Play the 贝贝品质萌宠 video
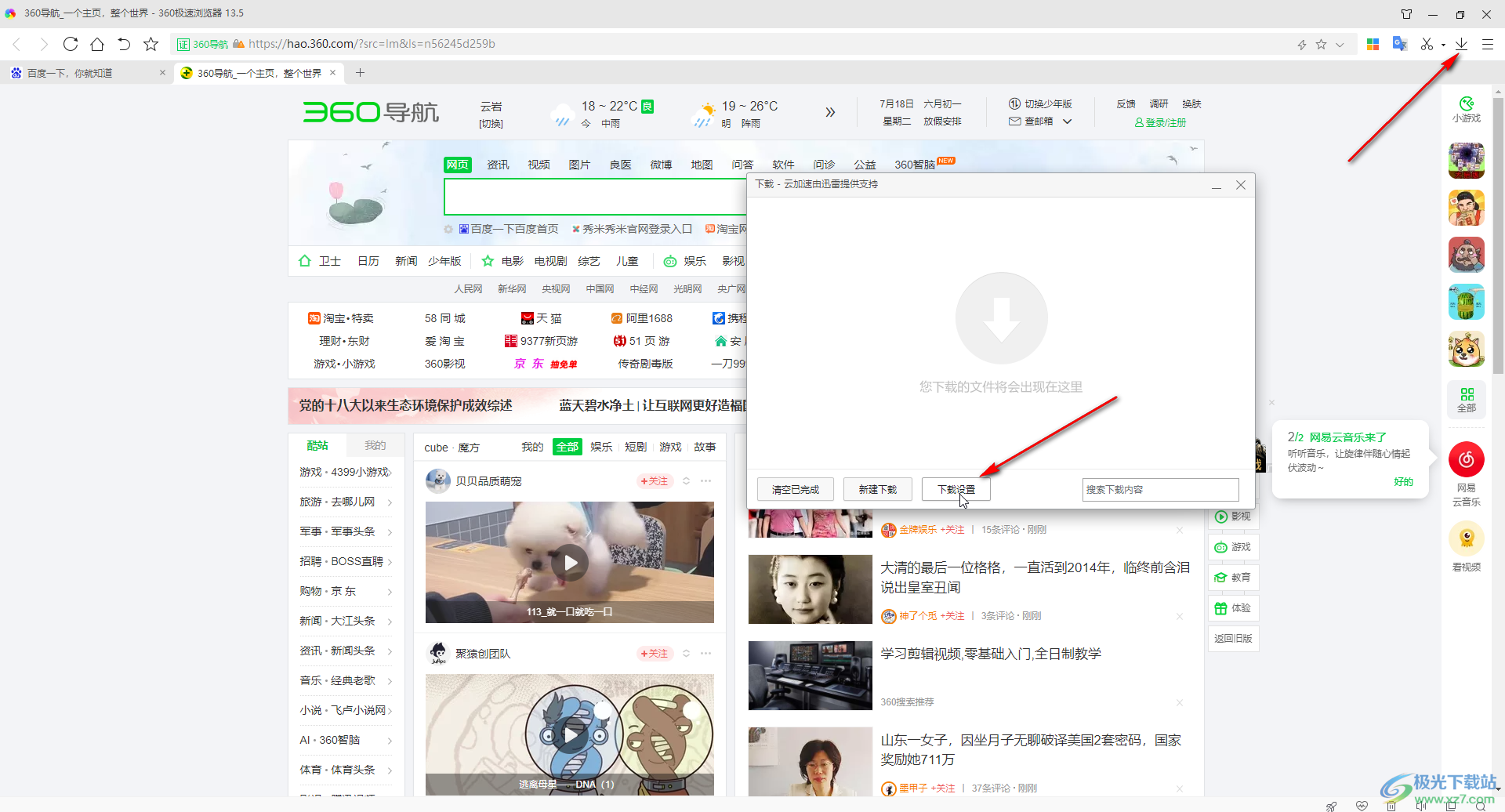 [570, 563]
